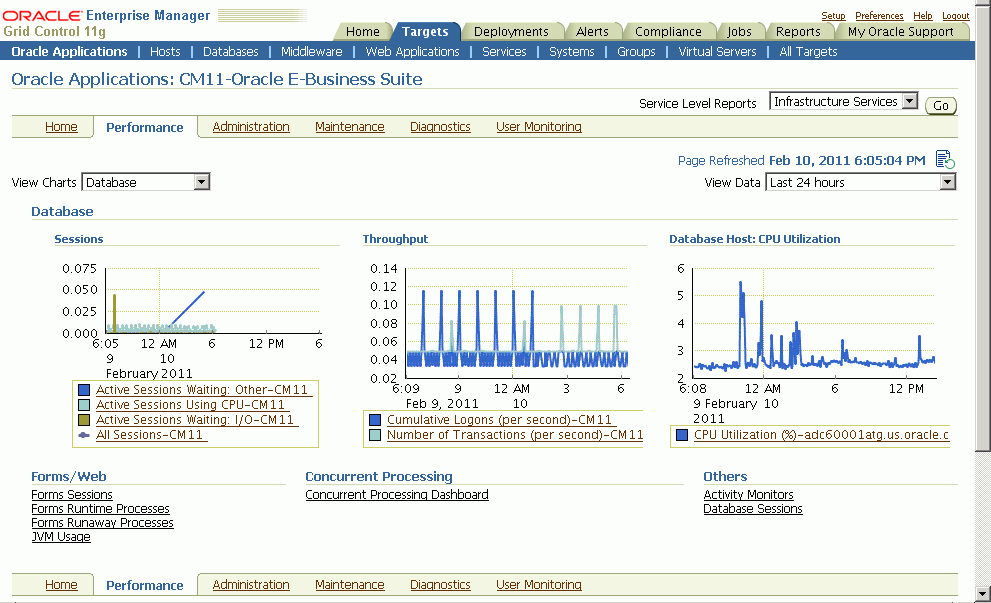Open Number of Transactions (per second)-CM11 link
The image size is (991, 603).
pyautogui.click(x=514, y=435)
